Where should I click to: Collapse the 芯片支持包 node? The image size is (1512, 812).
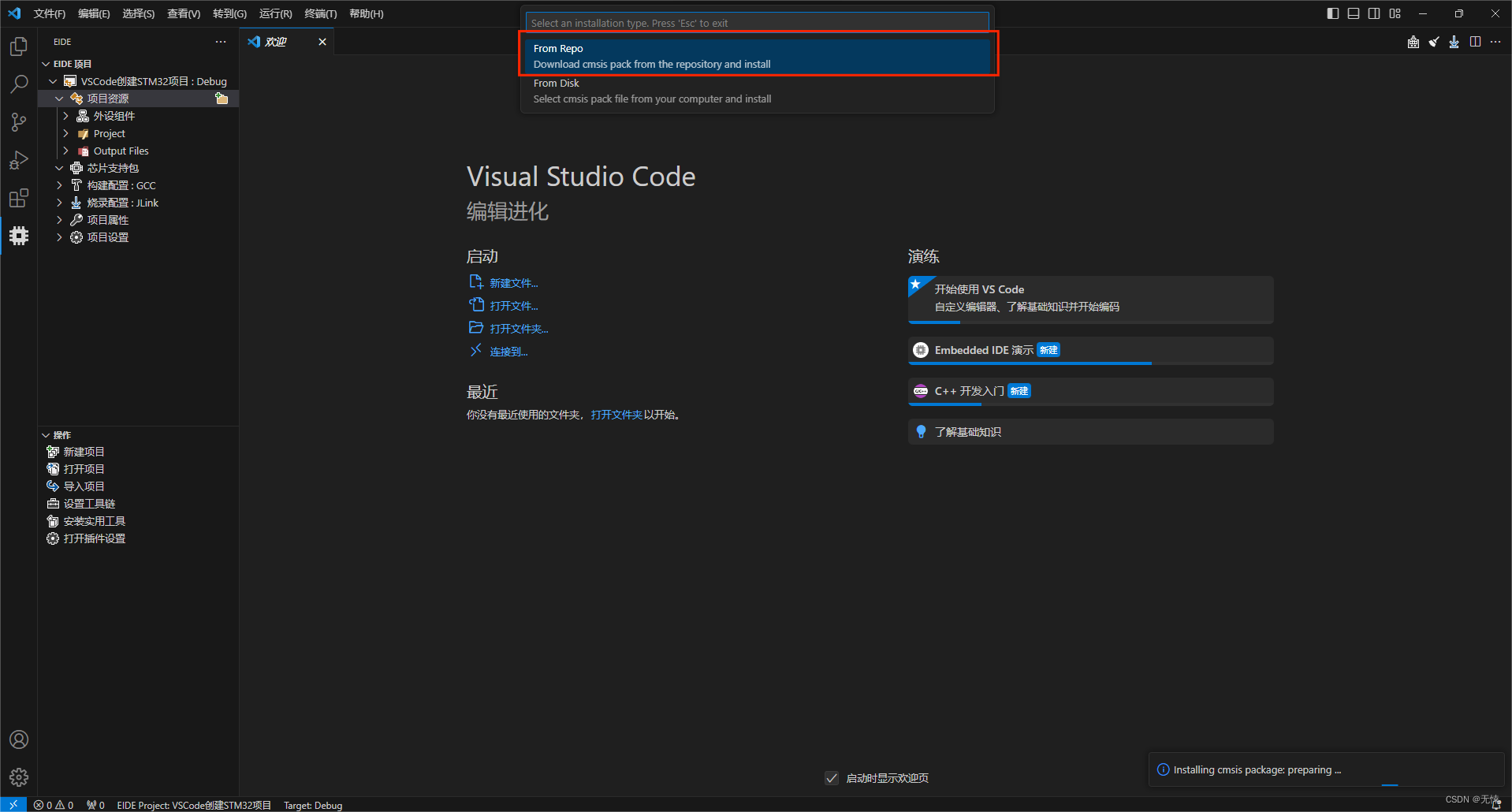pyautogui.click(x=59, y=168)
